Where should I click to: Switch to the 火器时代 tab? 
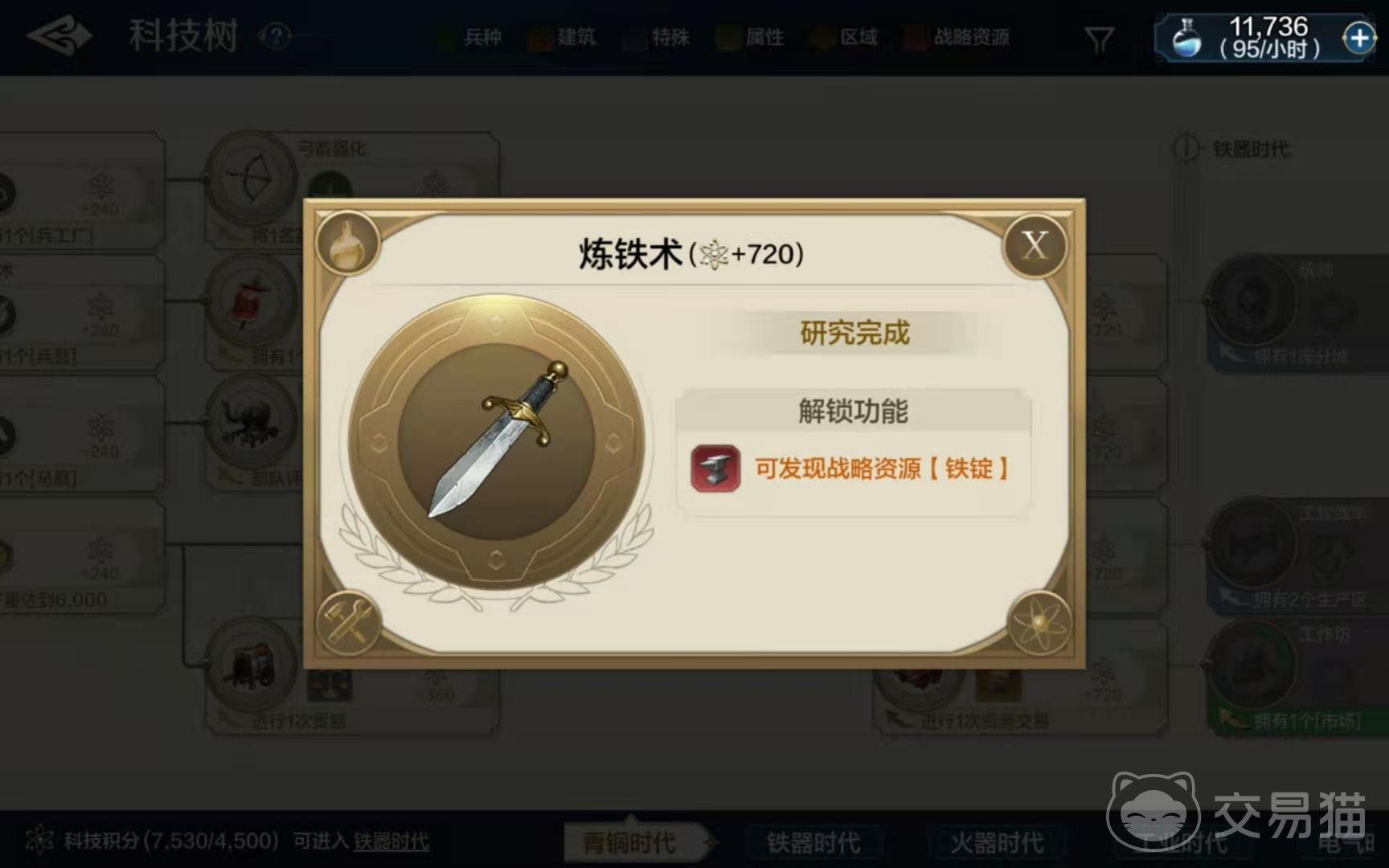(x=997, y=842)
